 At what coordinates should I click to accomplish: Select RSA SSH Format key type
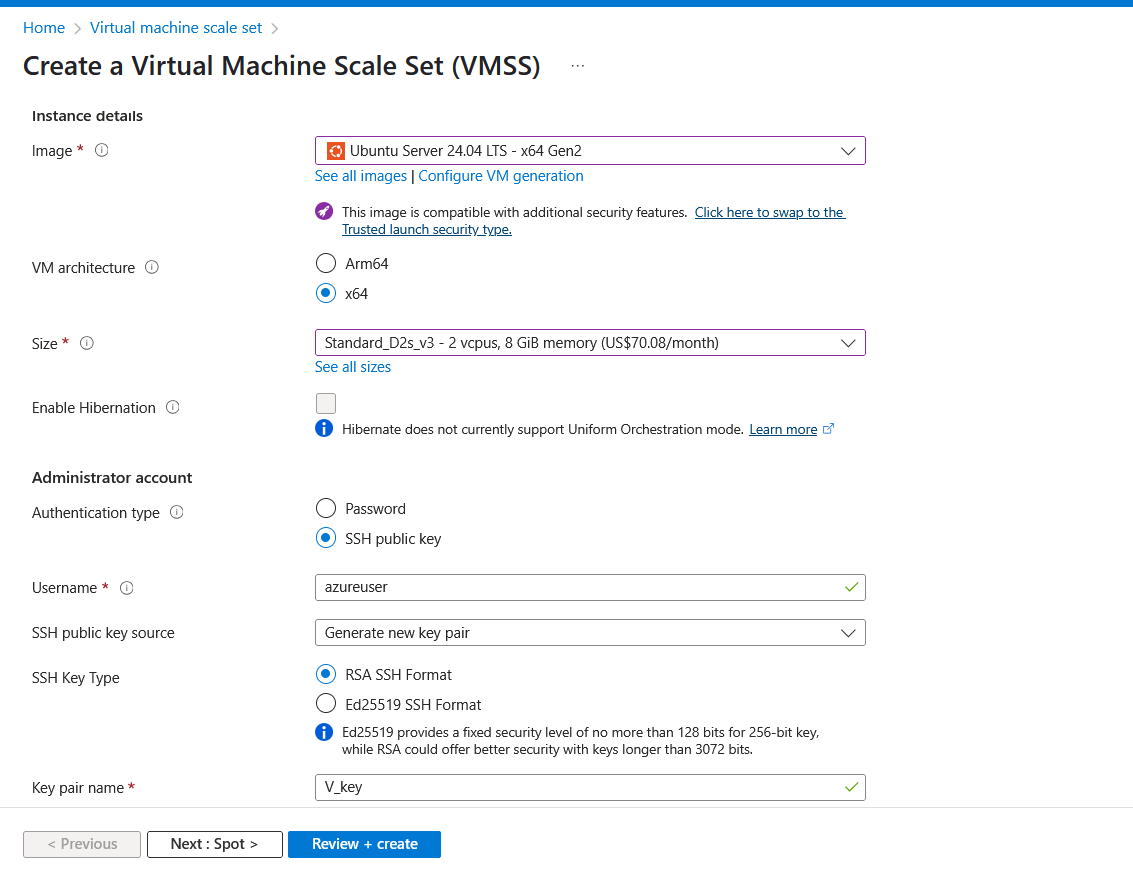(x=326, y=675)
